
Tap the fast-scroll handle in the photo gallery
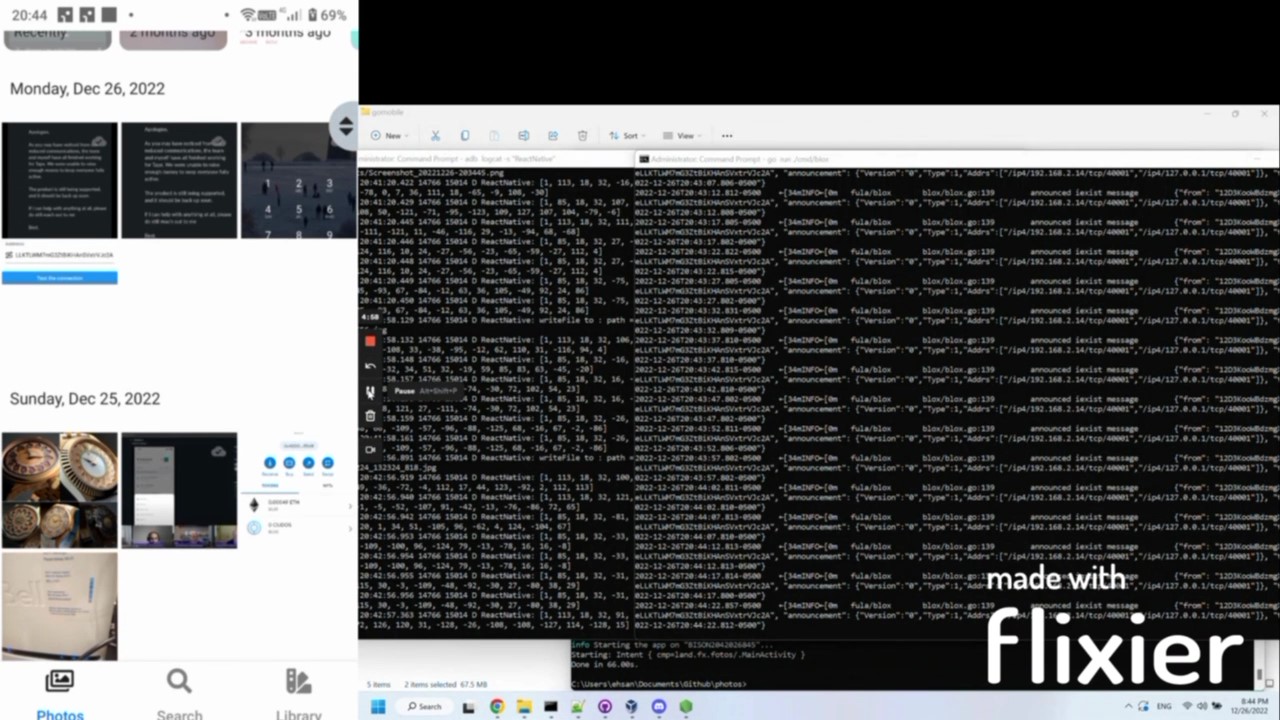(345, 127)
